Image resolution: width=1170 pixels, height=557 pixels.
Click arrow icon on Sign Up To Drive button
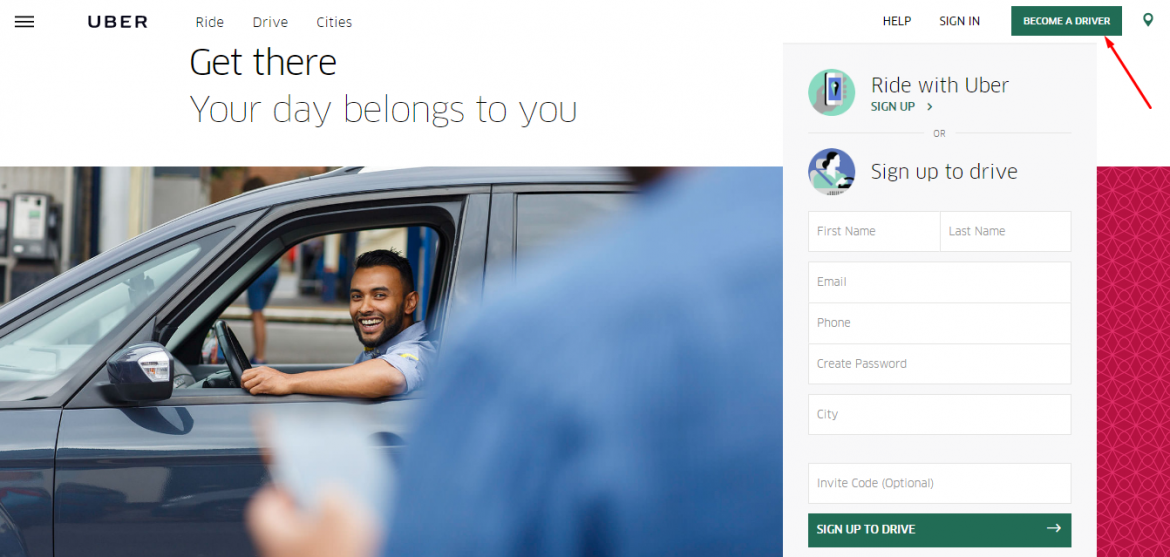click(1054, 529)
